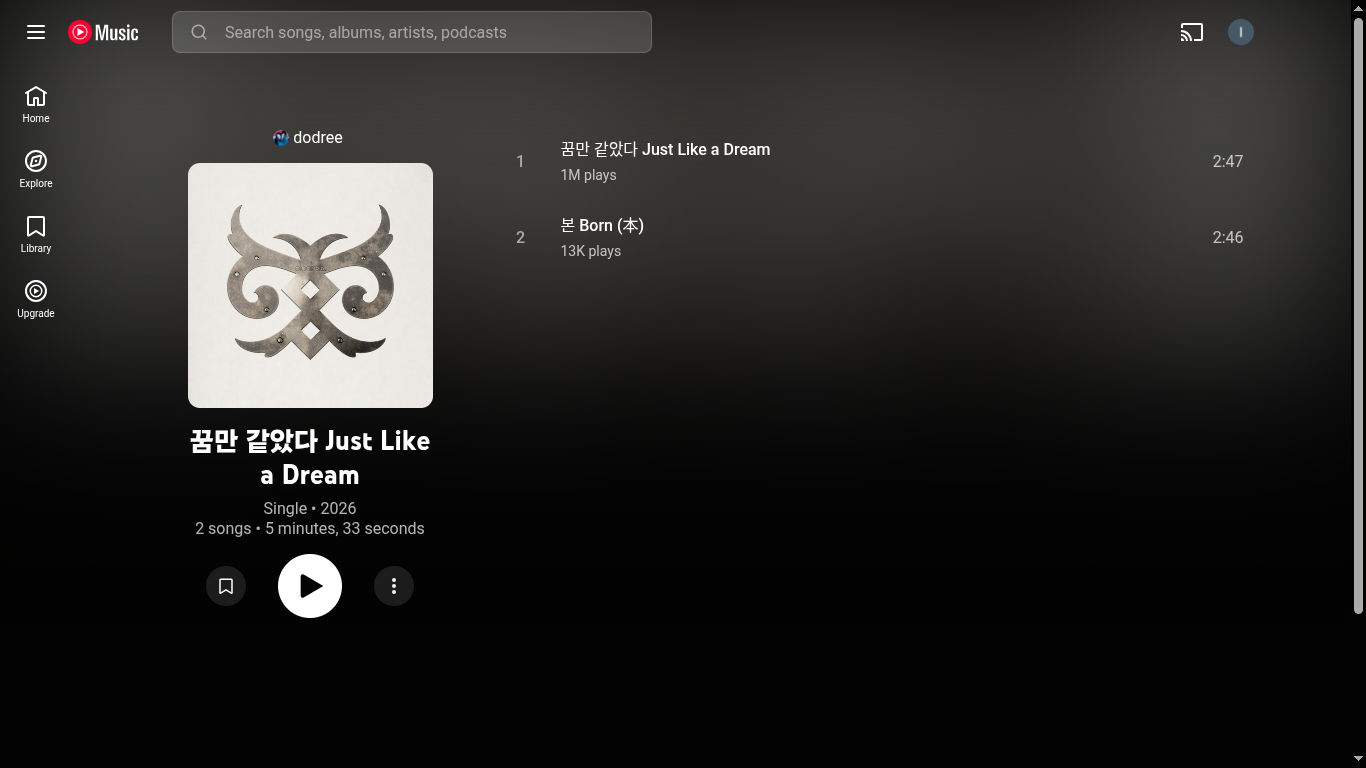Open the account avatar menu
Screen dimensions: 1366x768
pos(1240,32)
